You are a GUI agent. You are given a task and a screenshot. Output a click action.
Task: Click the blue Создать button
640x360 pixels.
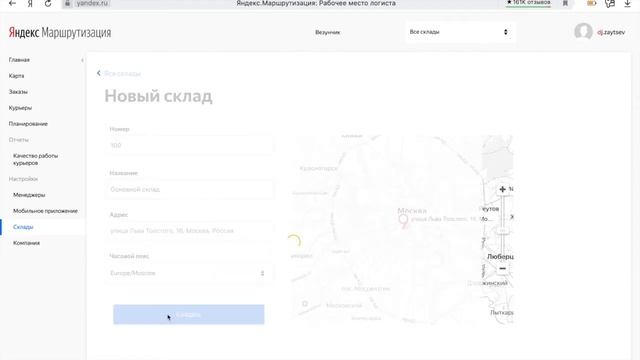(x=189, y=314)
